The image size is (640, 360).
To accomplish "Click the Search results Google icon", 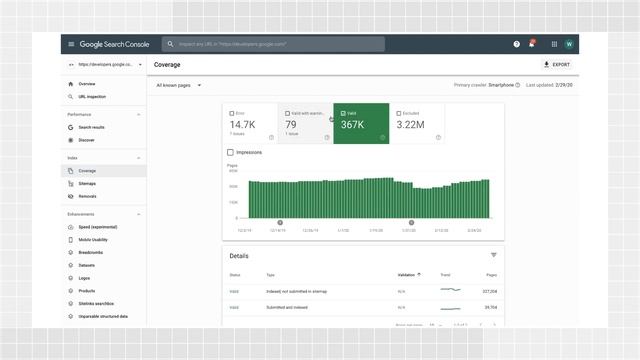I will click(x=71, y=127).
